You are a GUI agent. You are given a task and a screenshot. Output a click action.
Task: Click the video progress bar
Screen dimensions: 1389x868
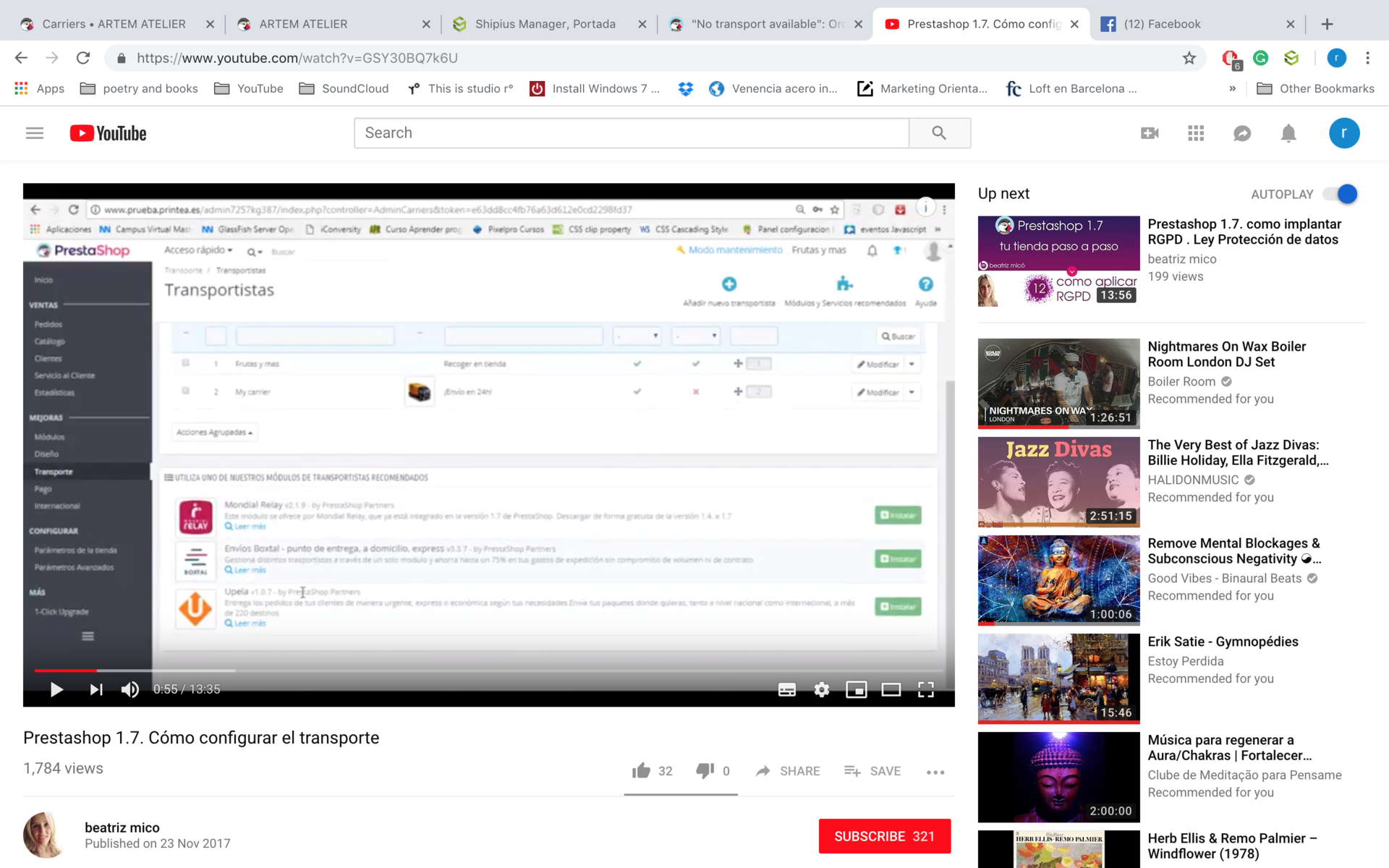click(434, 671)
